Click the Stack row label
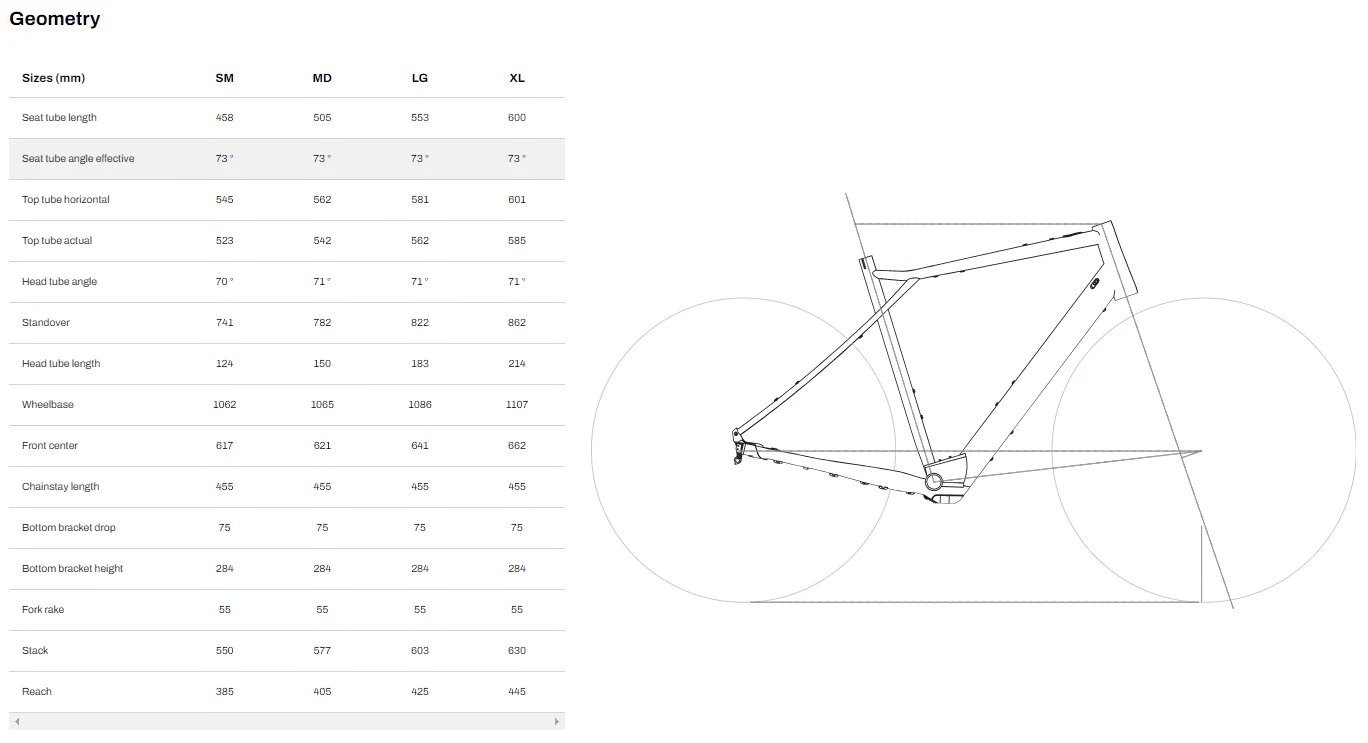Image resolution: width=1368 pixels, height=743 pixels. point(35,651)
